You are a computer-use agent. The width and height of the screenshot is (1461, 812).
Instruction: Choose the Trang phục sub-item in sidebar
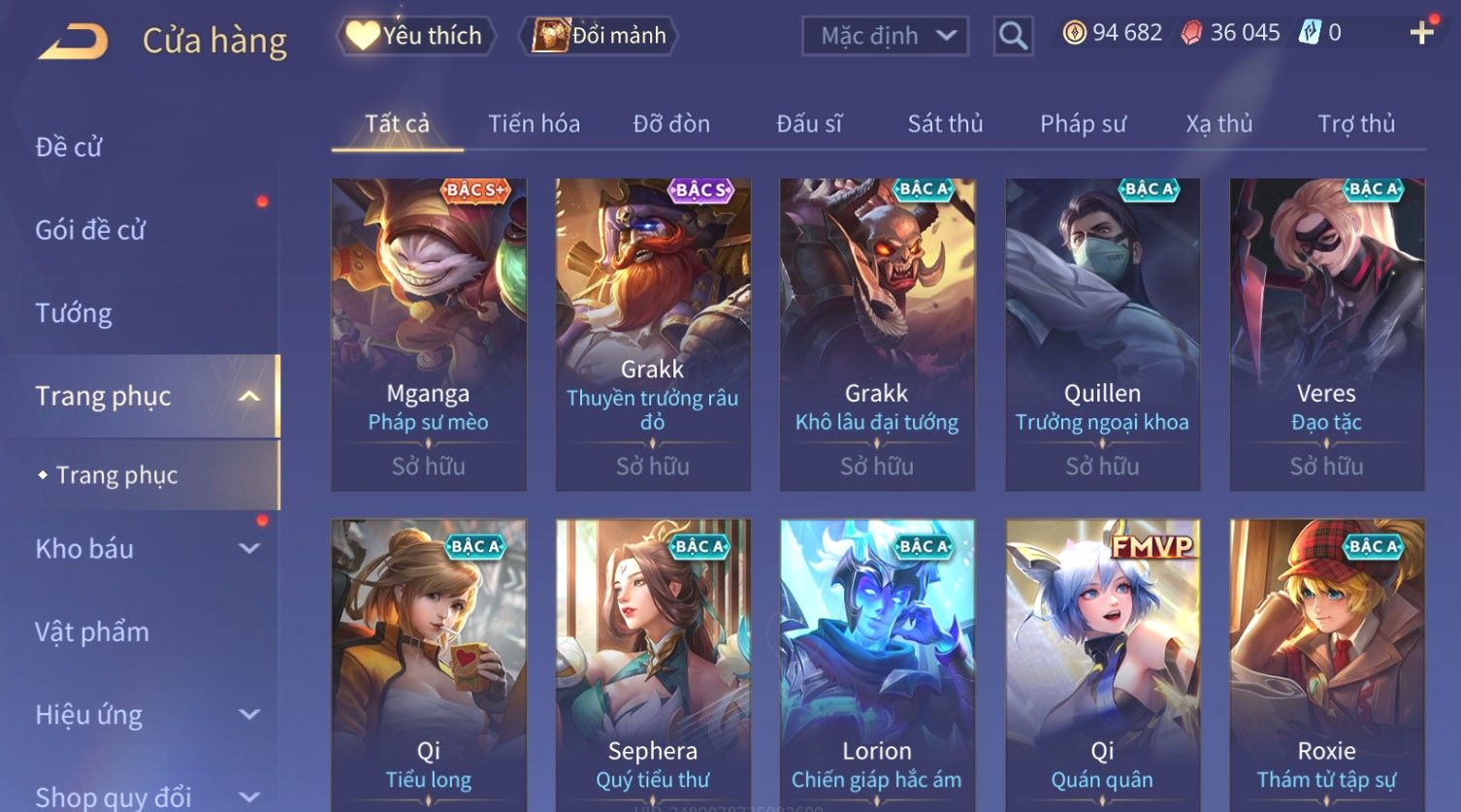[x=116, y=475]
